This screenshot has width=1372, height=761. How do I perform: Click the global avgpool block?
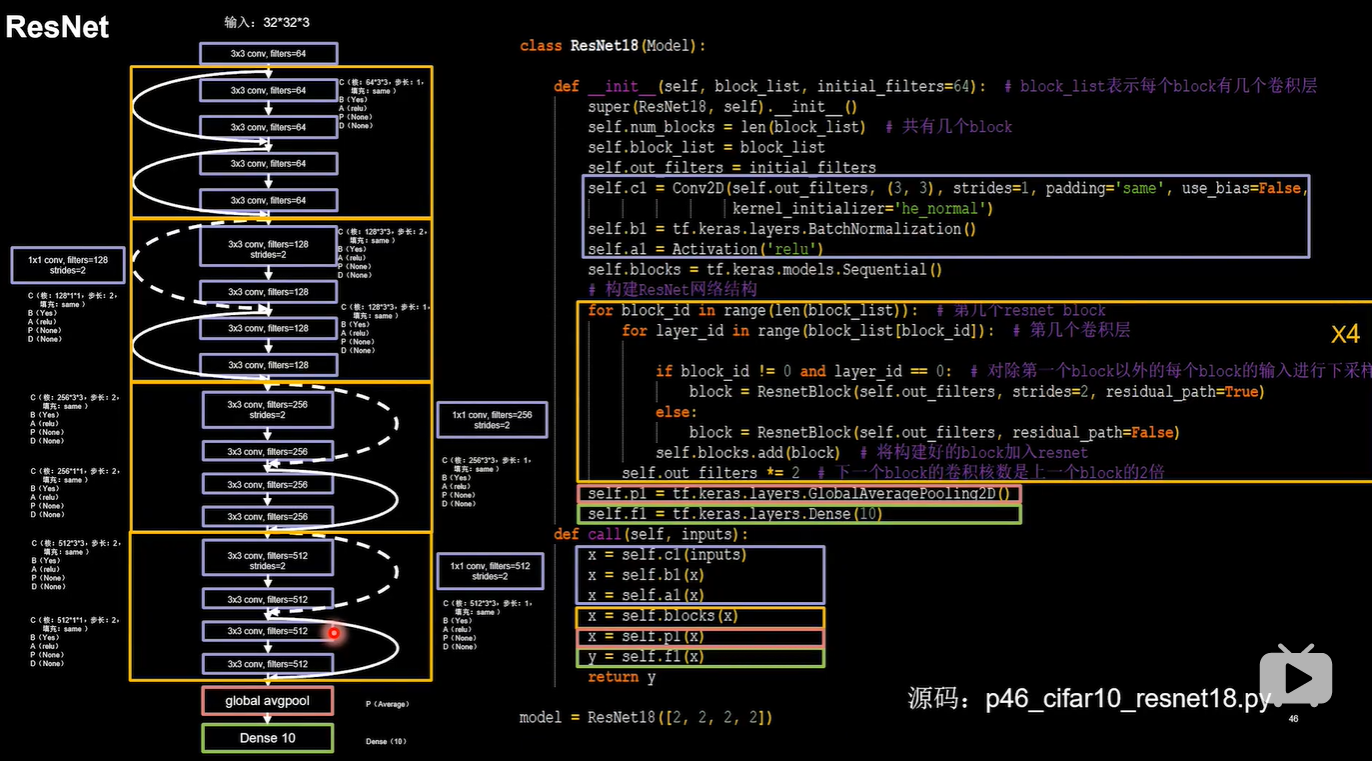click(x=267, y=700)
